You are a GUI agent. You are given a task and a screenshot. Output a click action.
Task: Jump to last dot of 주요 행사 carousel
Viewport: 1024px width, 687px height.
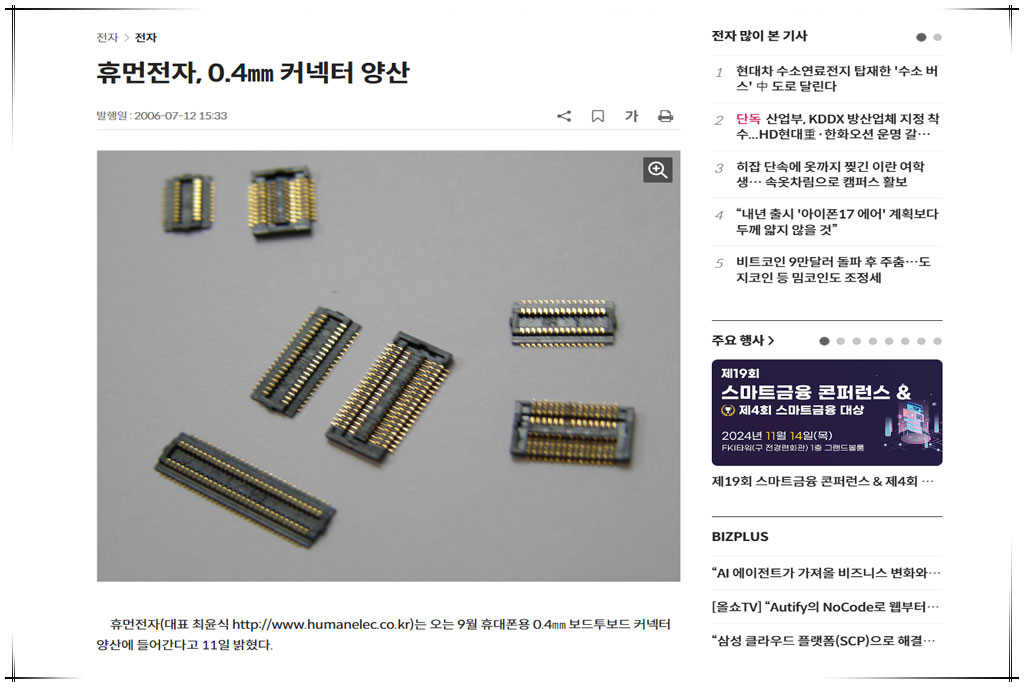pos(937,341)
